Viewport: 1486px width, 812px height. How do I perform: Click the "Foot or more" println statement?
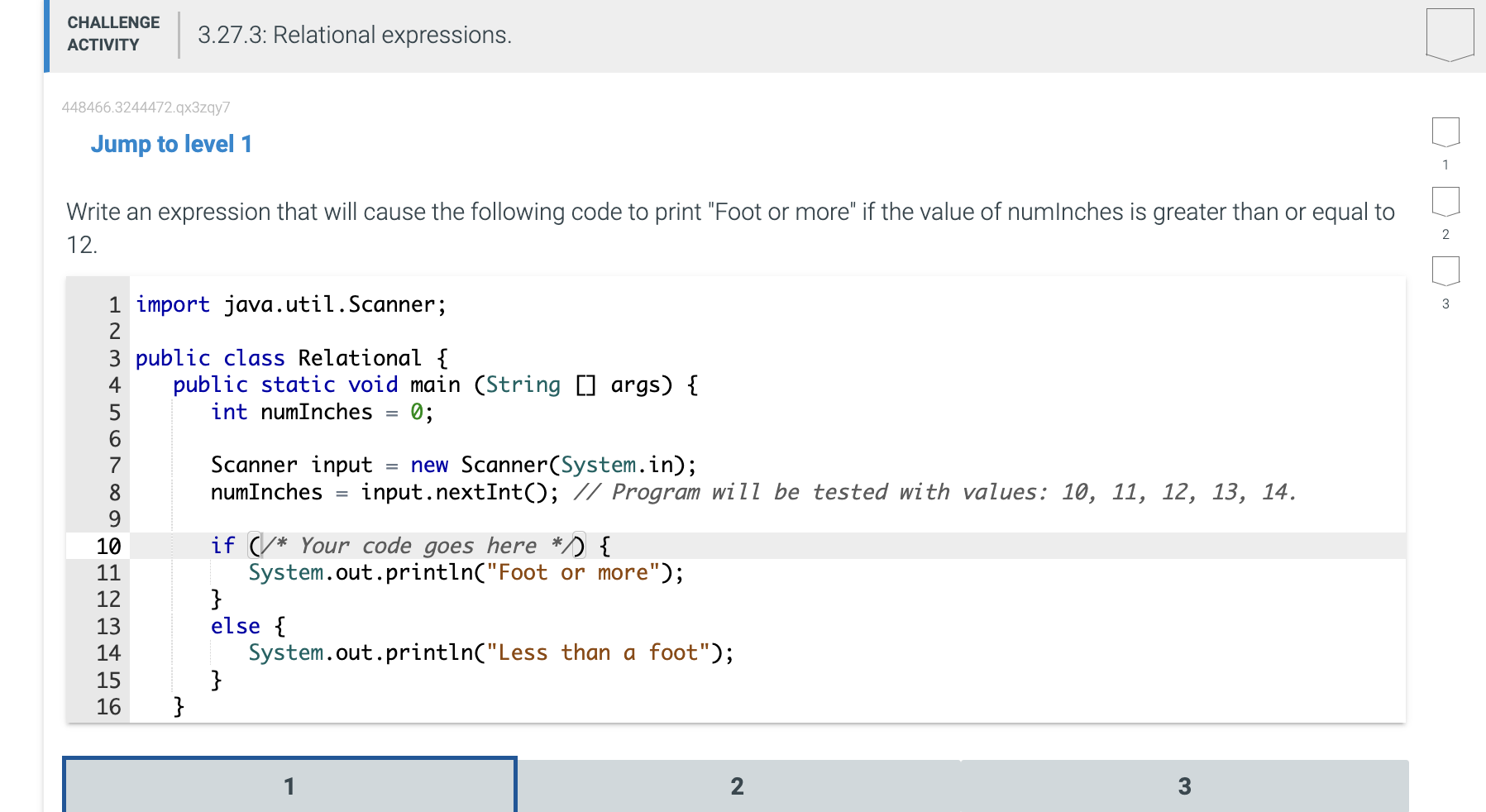465,572
